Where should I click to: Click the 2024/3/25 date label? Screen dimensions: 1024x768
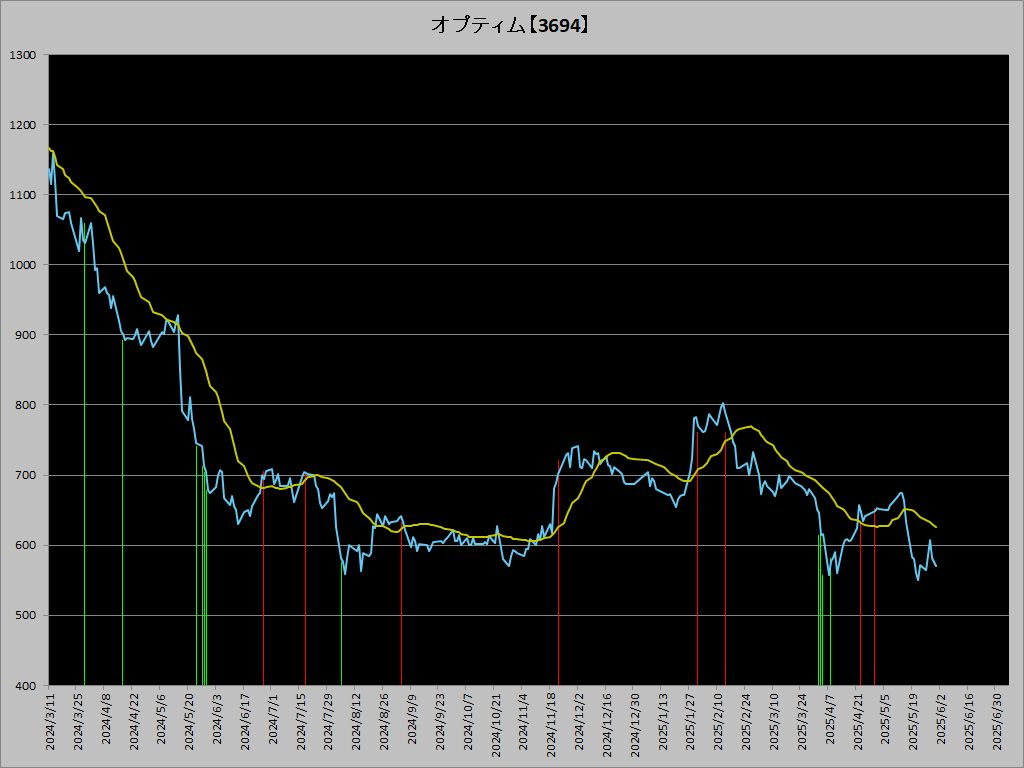[x=78, y=720]
